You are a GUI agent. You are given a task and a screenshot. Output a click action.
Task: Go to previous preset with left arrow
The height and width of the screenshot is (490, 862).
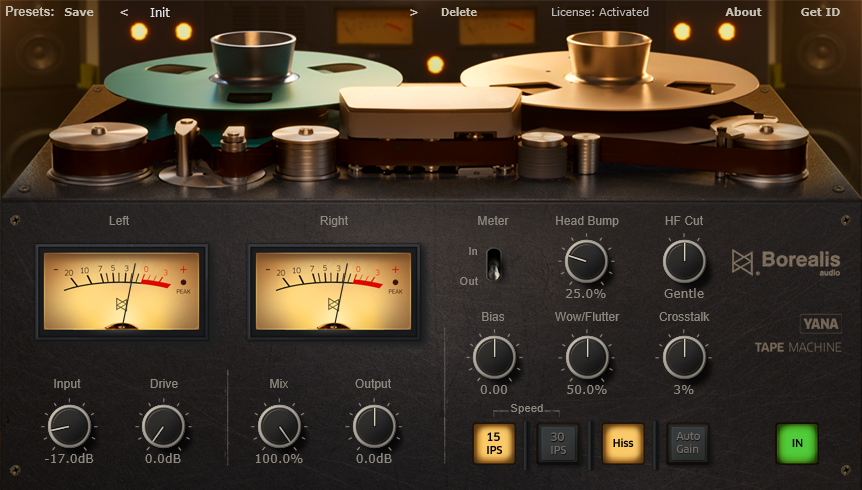pyautogui.click(x=124, y=12)
